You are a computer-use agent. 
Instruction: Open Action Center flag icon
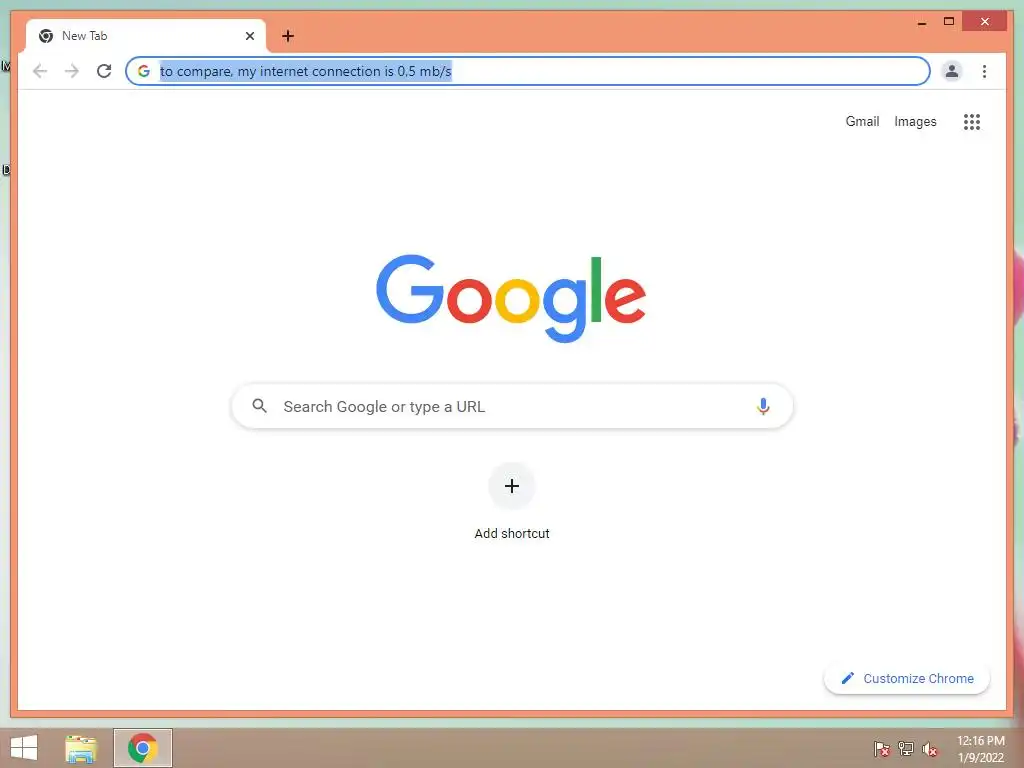(882, 748)
